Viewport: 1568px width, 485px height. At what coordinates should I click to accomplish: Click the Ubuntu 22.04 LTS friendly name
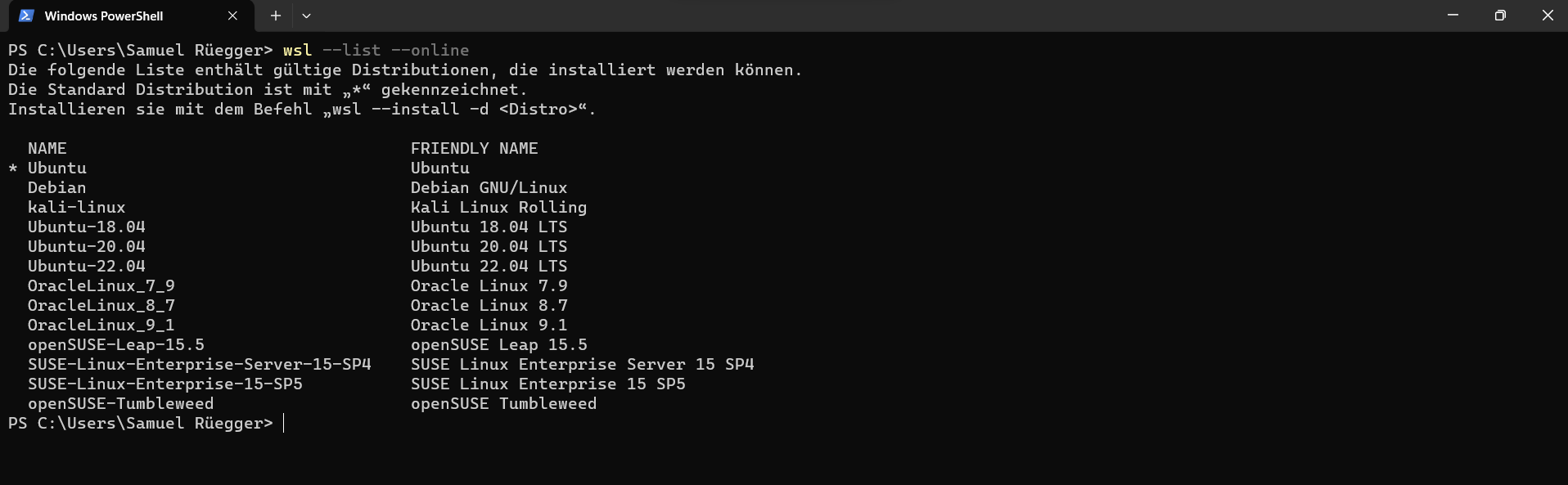point(489,266)
